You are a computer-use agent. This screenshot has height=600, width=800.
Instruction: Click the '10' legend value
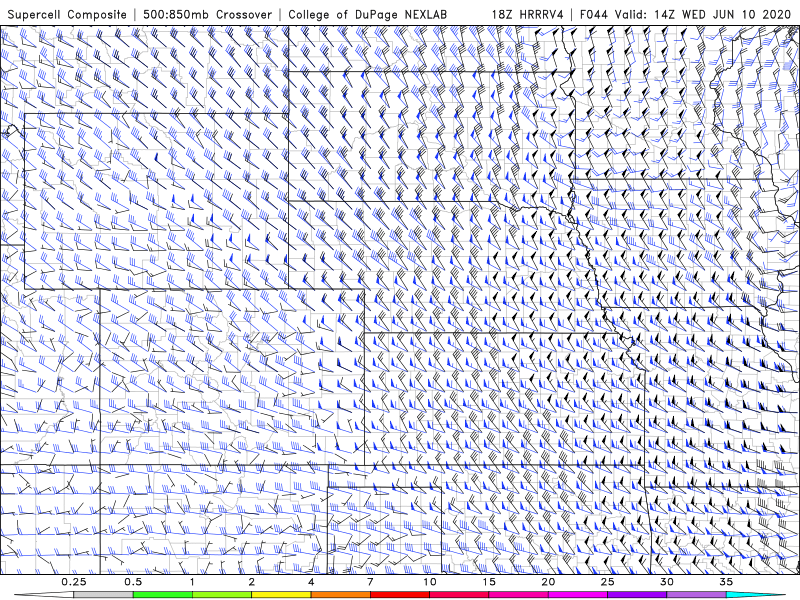click(x=430, y=582)
